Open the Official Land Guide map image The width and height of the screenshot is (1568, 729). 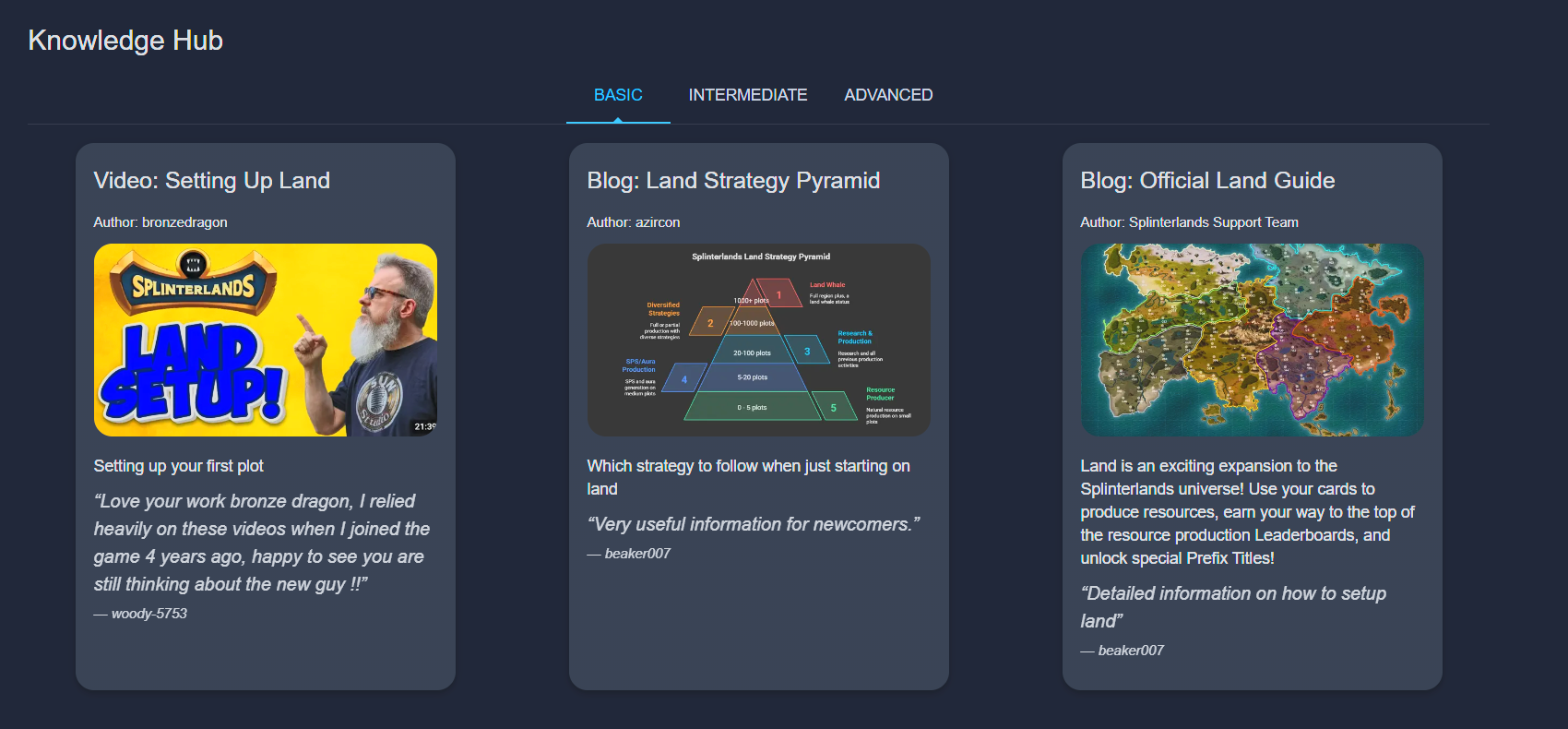pos(1253,340)
